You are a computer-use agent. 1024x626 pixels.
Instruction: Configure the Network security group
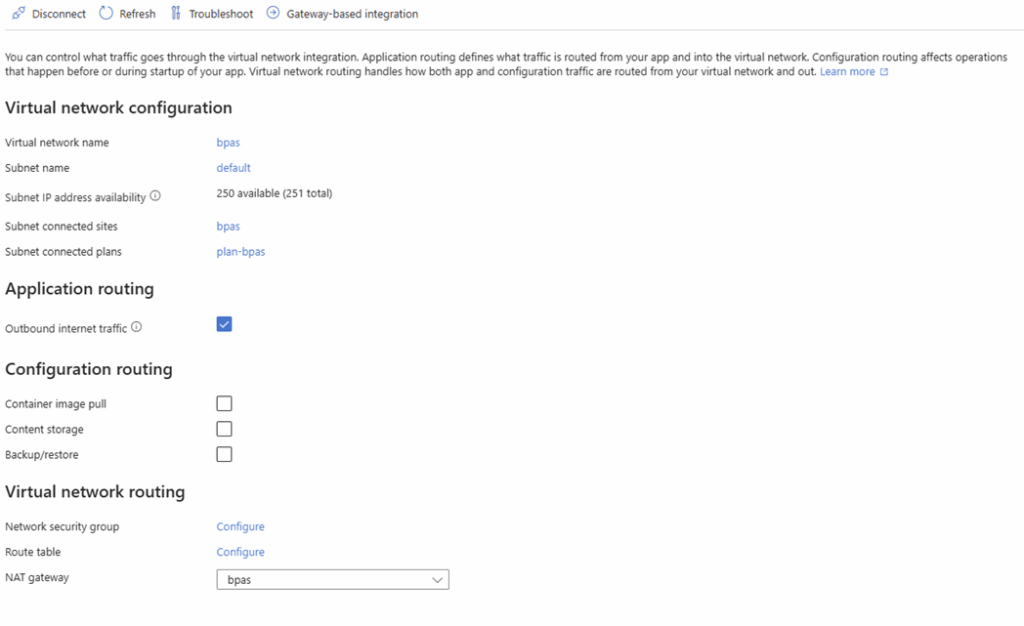[x=240, y=527]
